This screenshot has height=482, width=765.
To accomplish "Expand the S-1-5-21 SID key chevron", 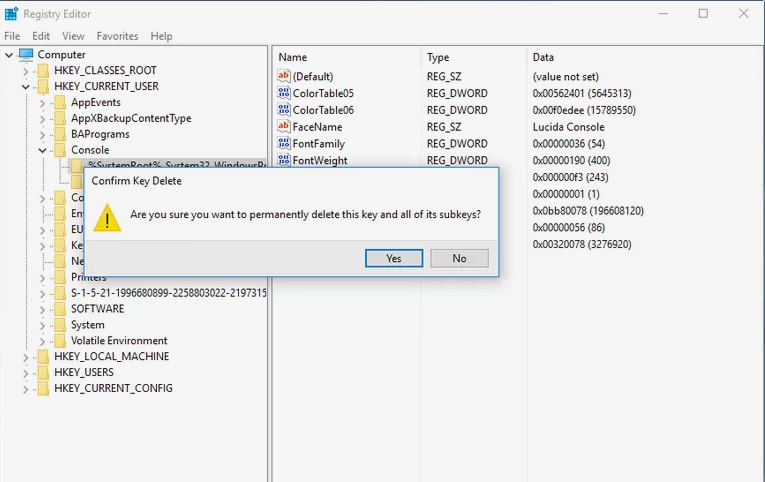I will tap(42, 294).
